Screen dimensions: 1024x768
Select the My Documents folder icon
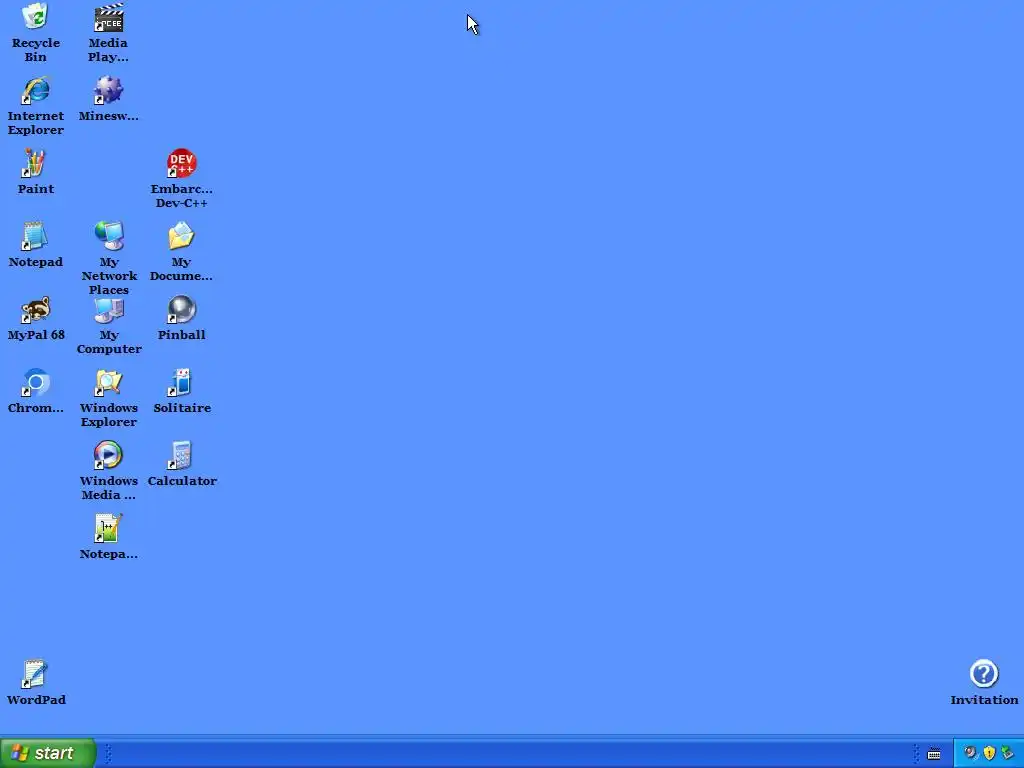[181, 236]
